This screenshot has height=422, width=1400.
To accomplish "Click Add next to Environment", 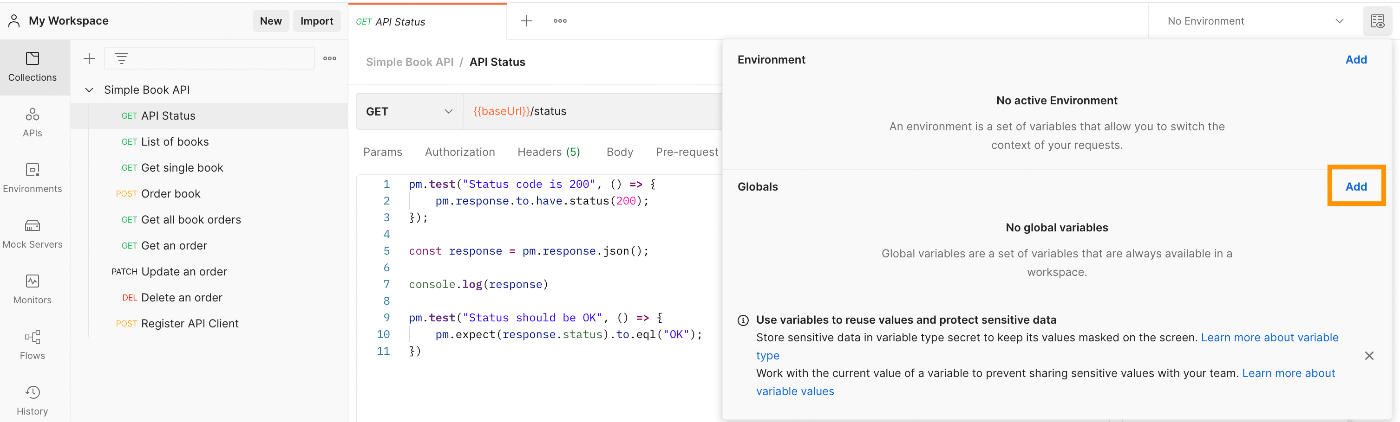I will click(x=1356, y=60).
